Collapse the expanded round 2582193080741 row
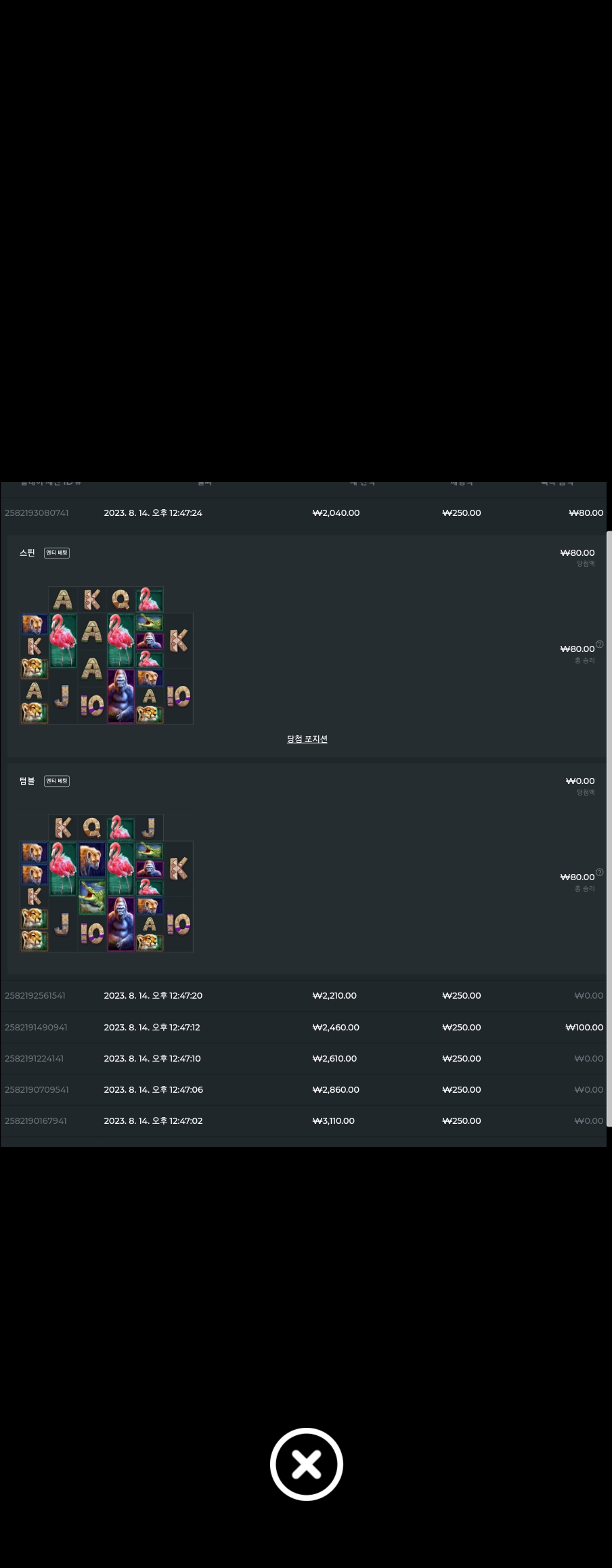The width and height of the screenshot is (612, 1568). (x=303, y=513)
